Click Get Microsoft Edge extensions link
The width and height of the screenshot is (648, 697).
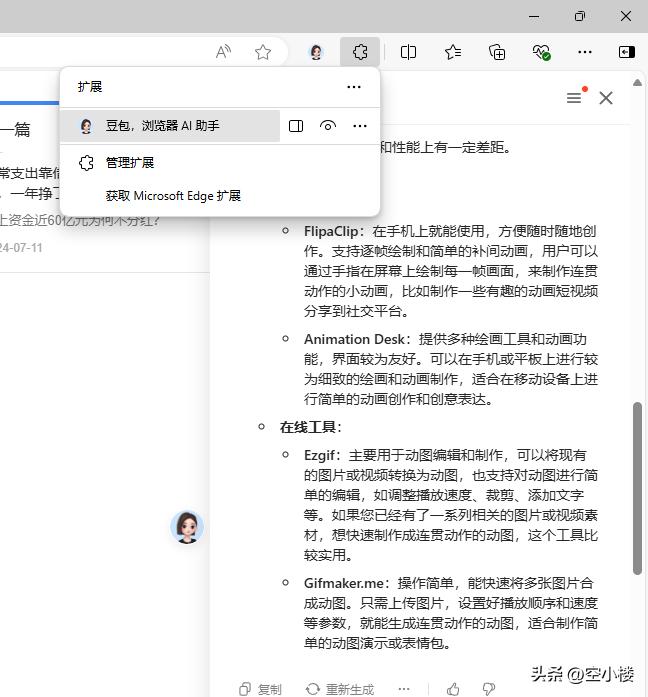pos(173,196)
